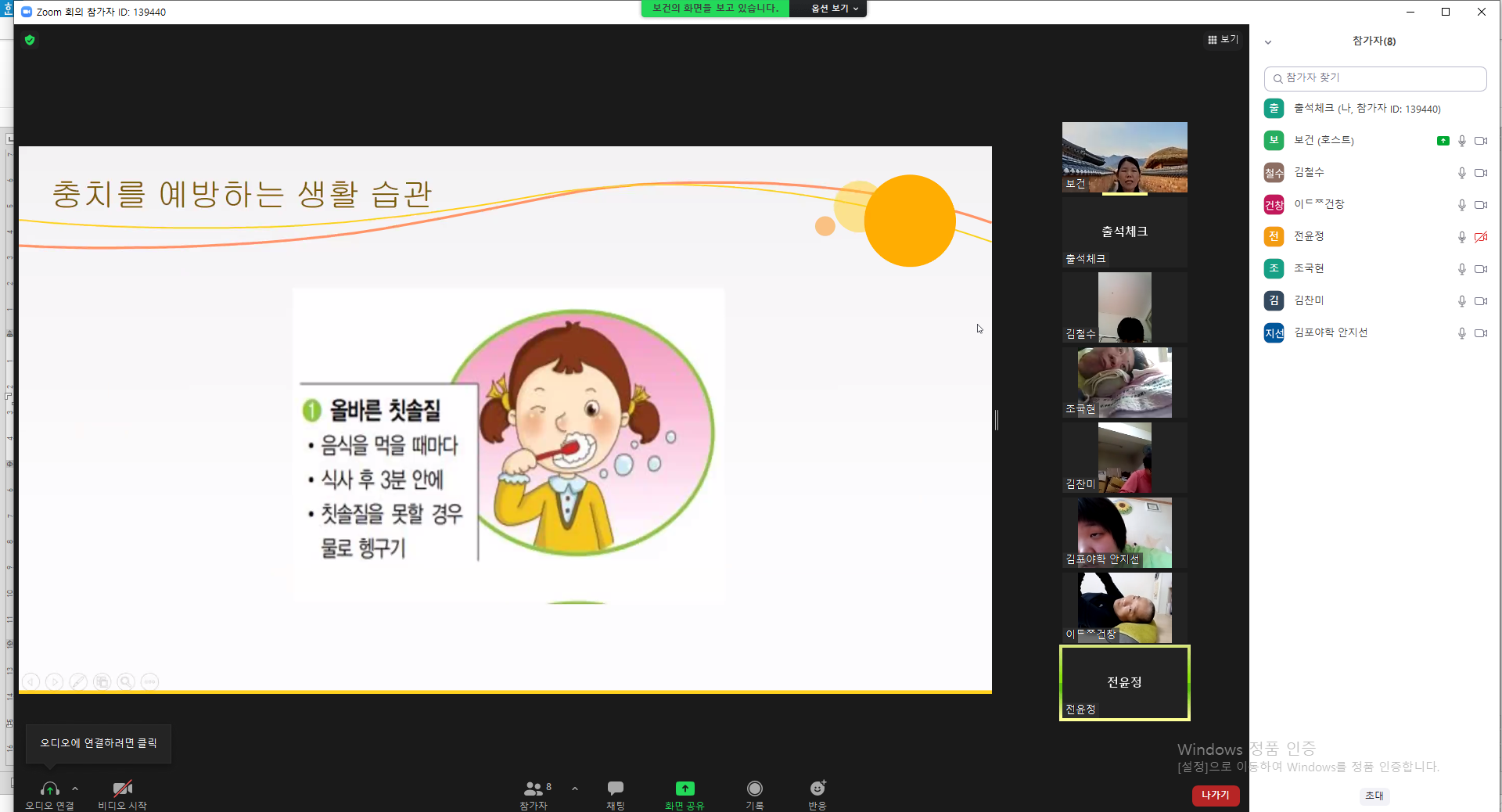1502x812 pixels.
Task: Open the 보기 view layout menu
Action: [x=1223, y=39]
